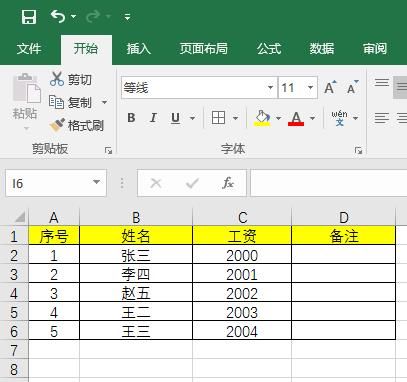Apply yellow fill color bucket

(x=262, y=118)
